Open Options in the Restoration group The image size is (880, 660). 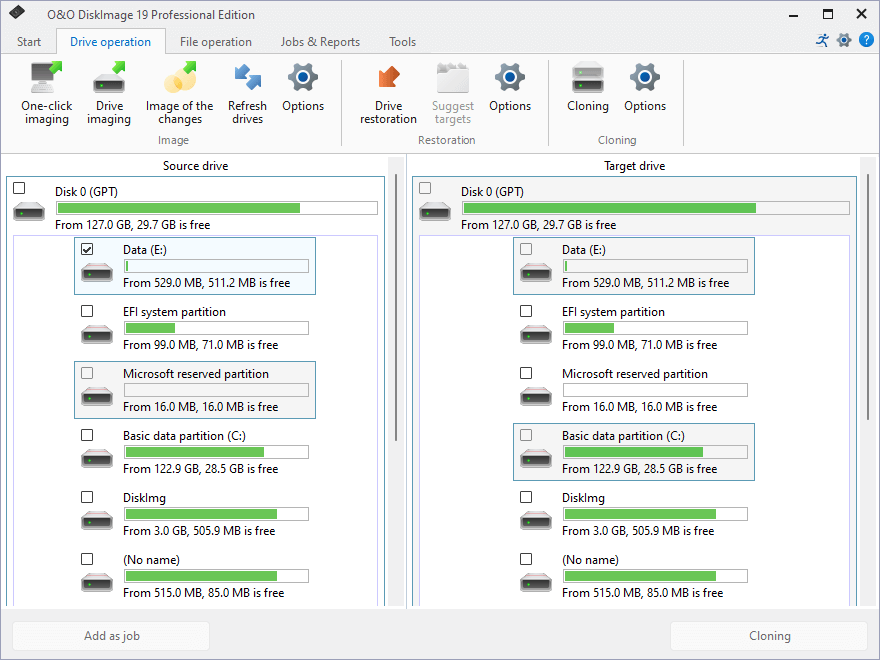click(x=510, y=88)
